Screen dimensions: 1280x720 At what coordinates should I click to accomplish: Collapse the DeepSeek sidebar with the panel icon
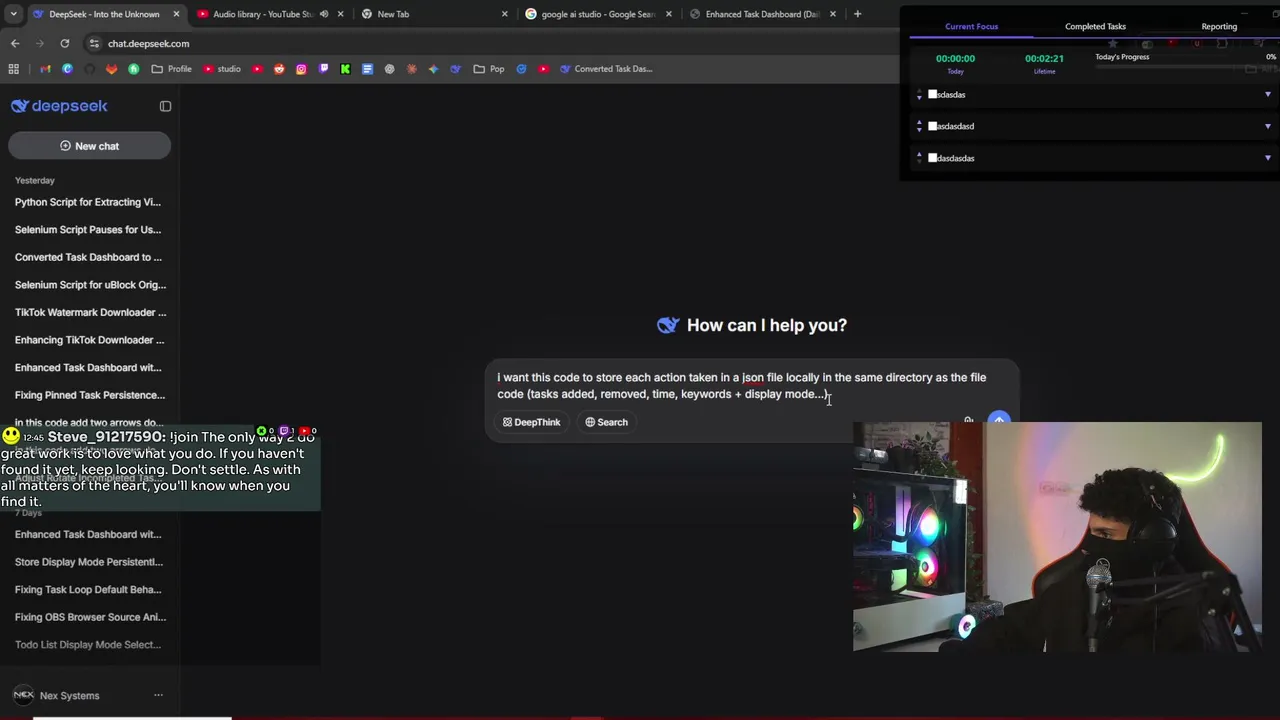(165, 106)
